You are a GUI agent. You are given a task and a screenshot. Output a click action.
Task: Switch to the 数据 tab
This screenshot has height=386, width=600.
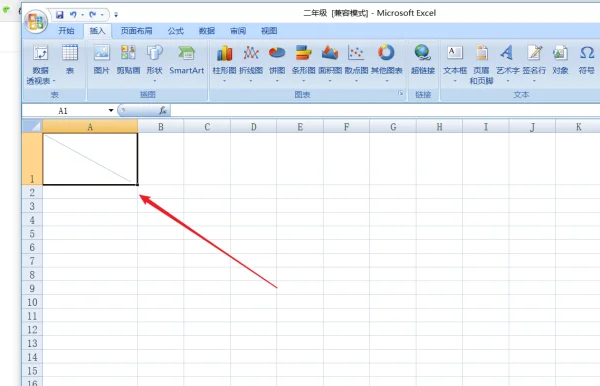pos(207,31)
